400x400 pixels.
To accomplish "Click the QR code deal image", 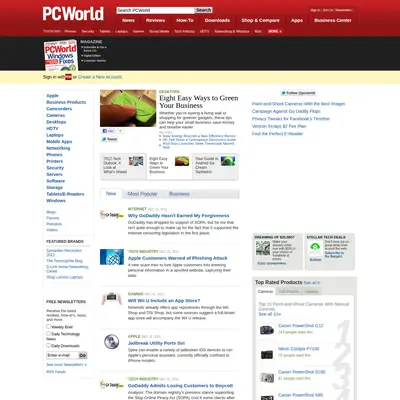I will (x=263, y=248).
